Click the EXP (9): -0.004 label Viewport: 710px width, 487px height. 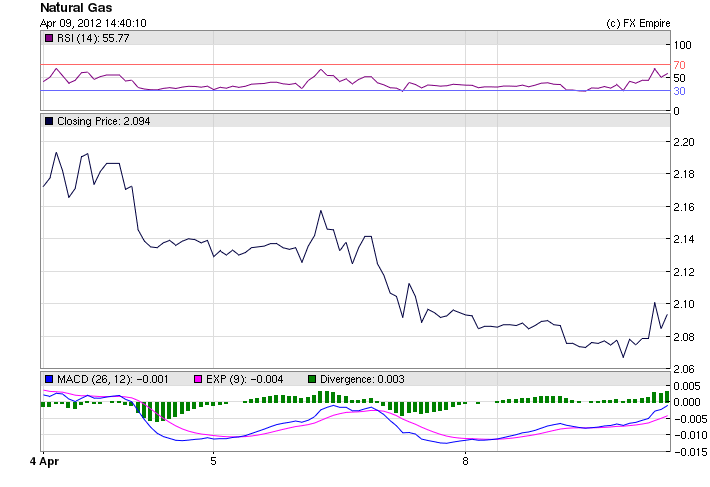click(x=245, y=379)
